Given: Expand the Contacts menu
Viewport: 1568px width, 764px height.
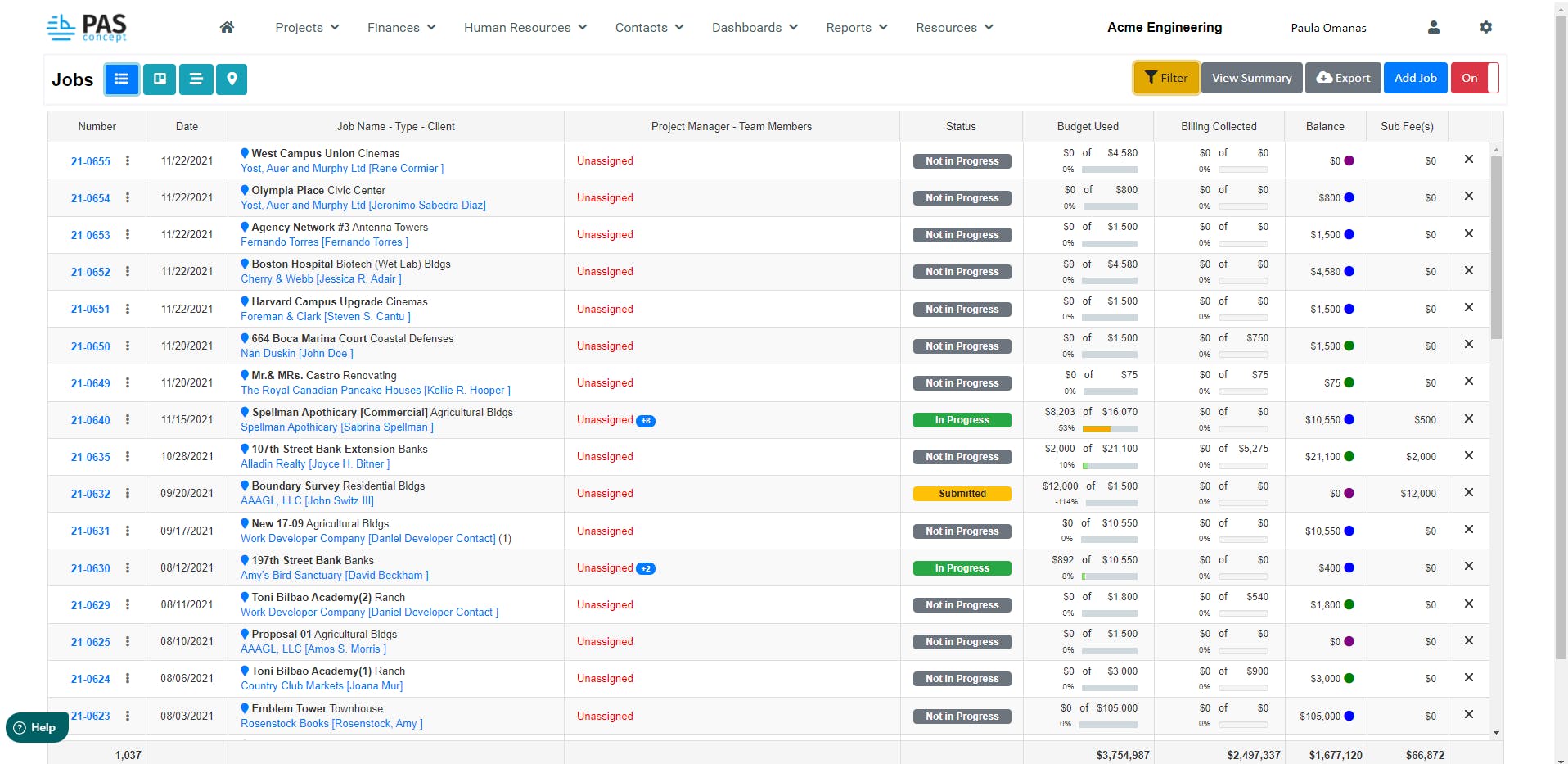Looking at the screenshot, I should click(649, 28).
